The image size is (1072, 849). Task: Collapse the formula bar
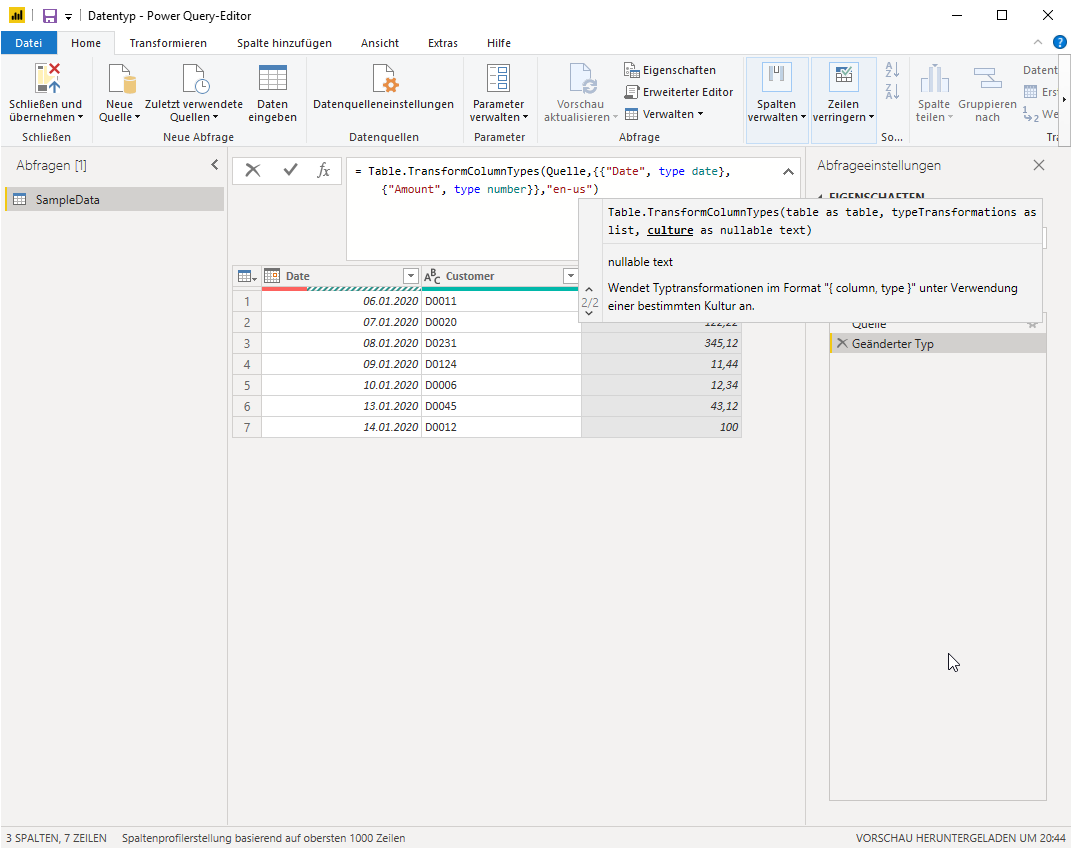coord(788,172)
